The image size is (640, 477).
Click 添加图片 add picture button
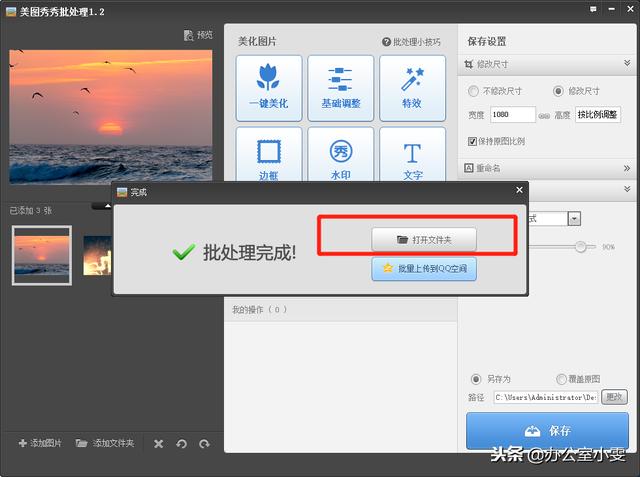[40, 443]
